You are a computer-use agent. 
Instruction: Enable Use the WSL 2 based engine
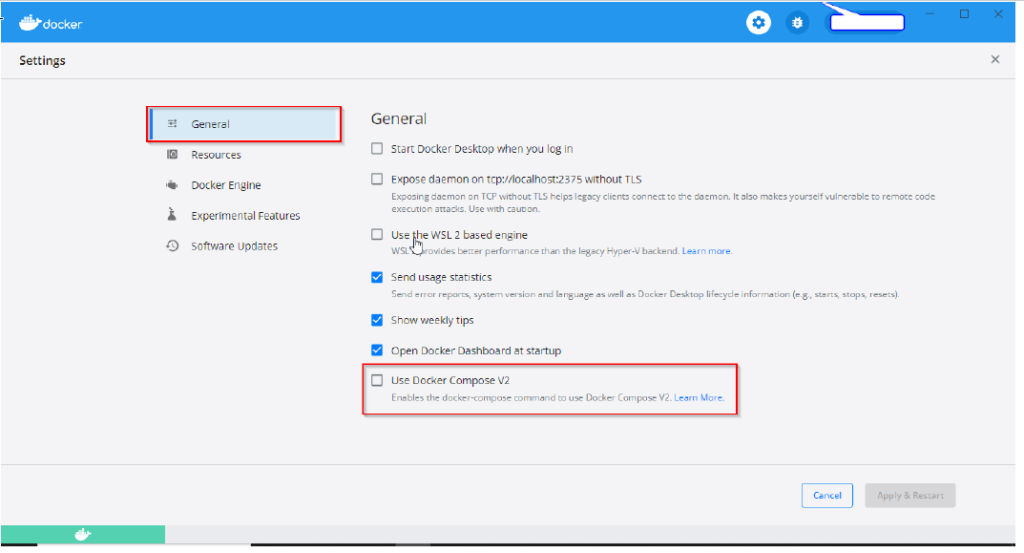pyautogui.click(x=377, y=235)
